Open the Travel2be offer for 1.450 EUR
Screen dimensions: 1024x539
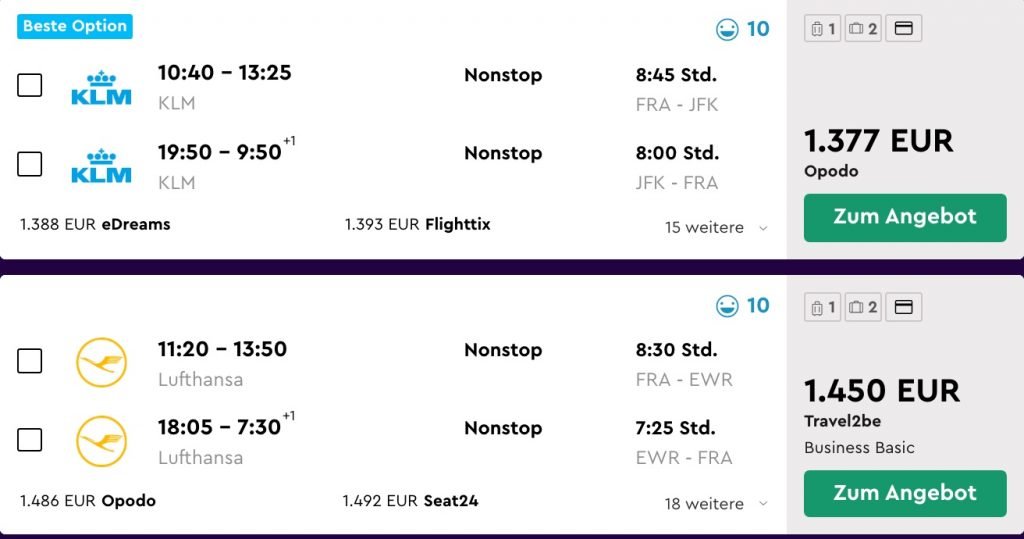905,493
